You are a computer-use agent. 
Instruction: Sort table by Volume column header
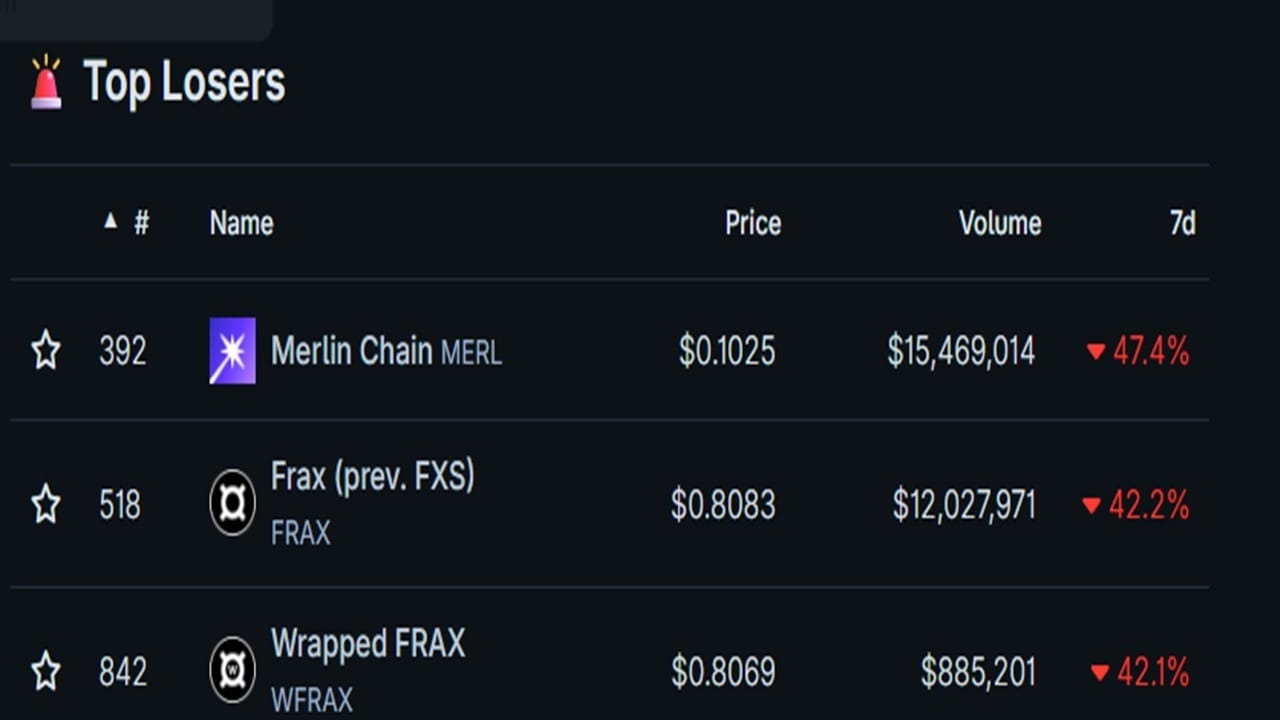(1000, 222)
